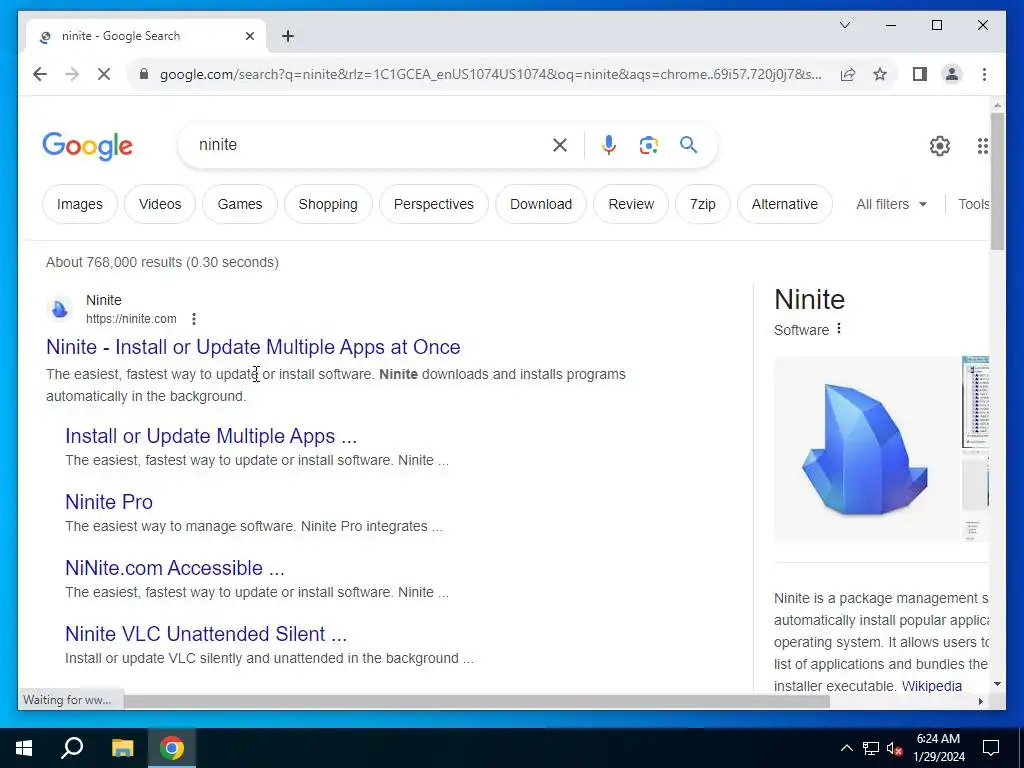
Task: Open network status tray icon
Action: click(871, 748)
